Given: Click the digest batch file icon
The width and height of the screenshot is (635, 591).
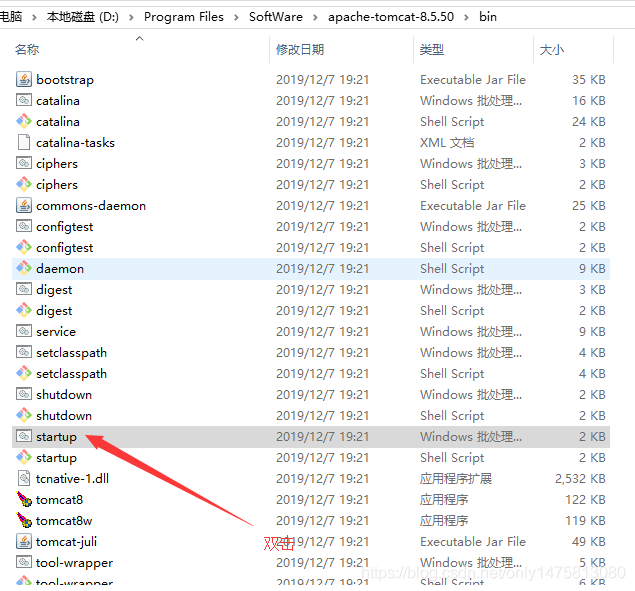Looking at the screenshot, I should click(24, 290).
